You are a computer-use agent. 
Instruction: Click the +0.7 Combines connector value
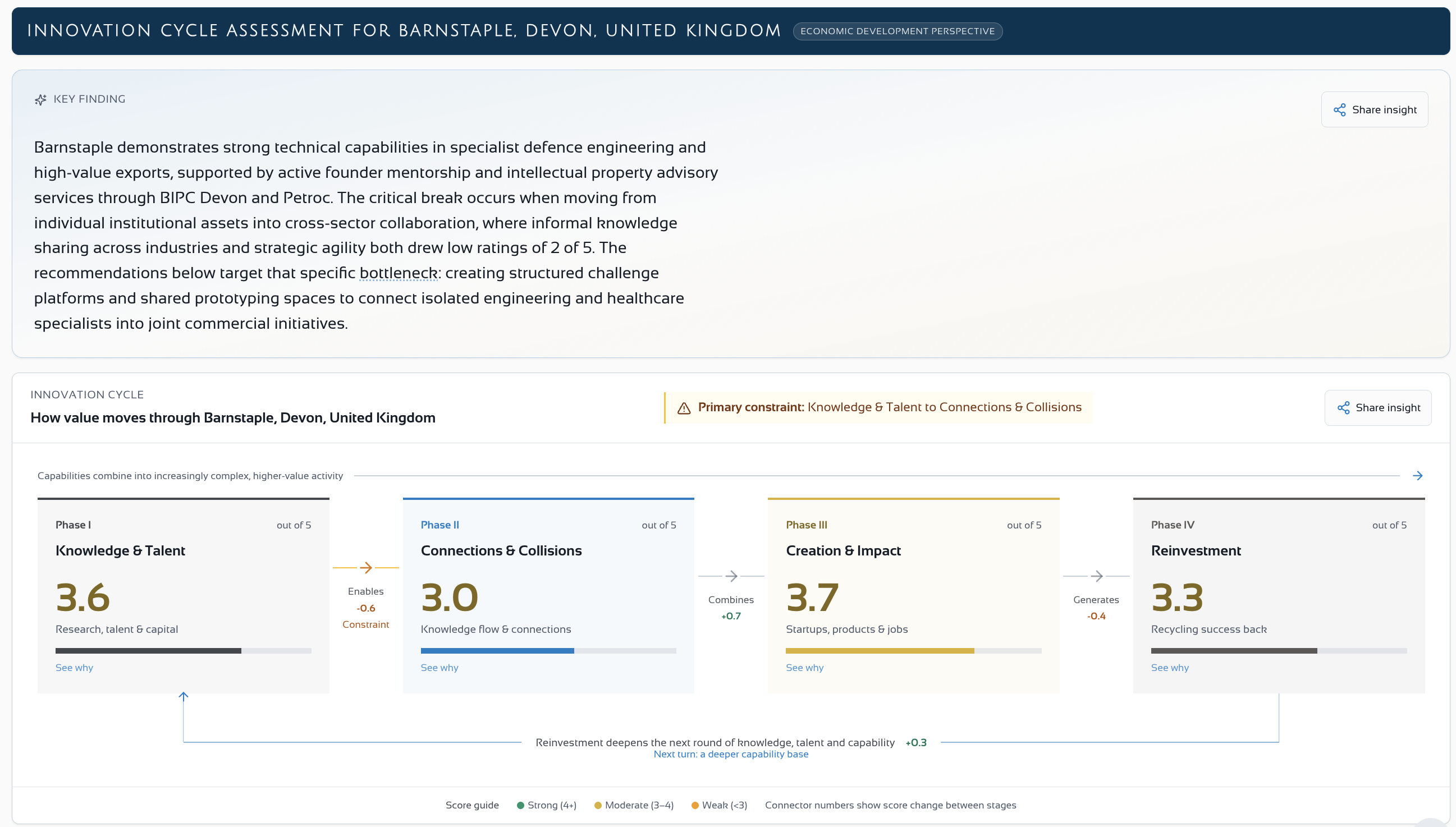point(731,616)
